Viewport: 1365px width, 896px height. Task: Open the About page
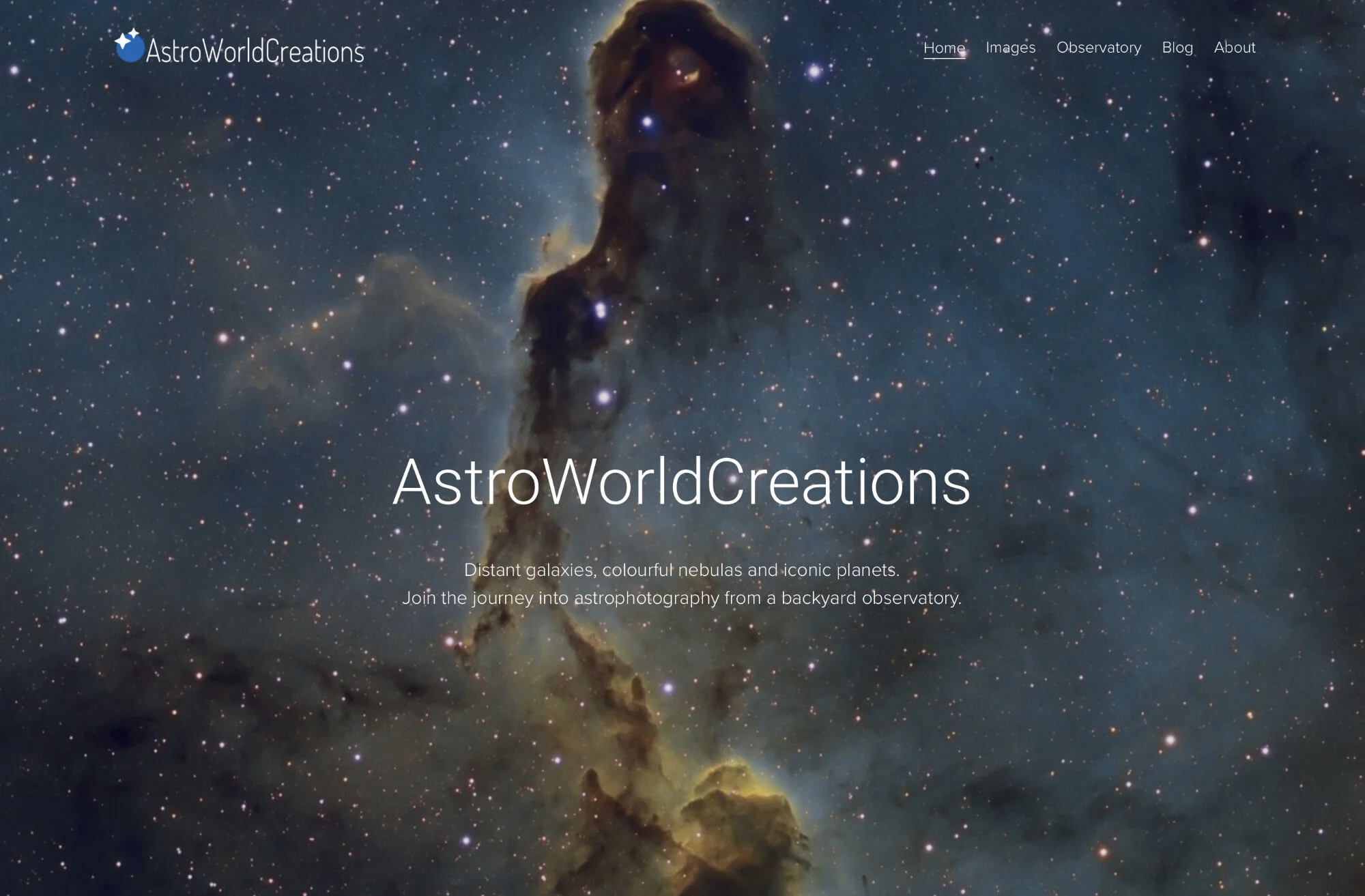(x=1234, y=48)
